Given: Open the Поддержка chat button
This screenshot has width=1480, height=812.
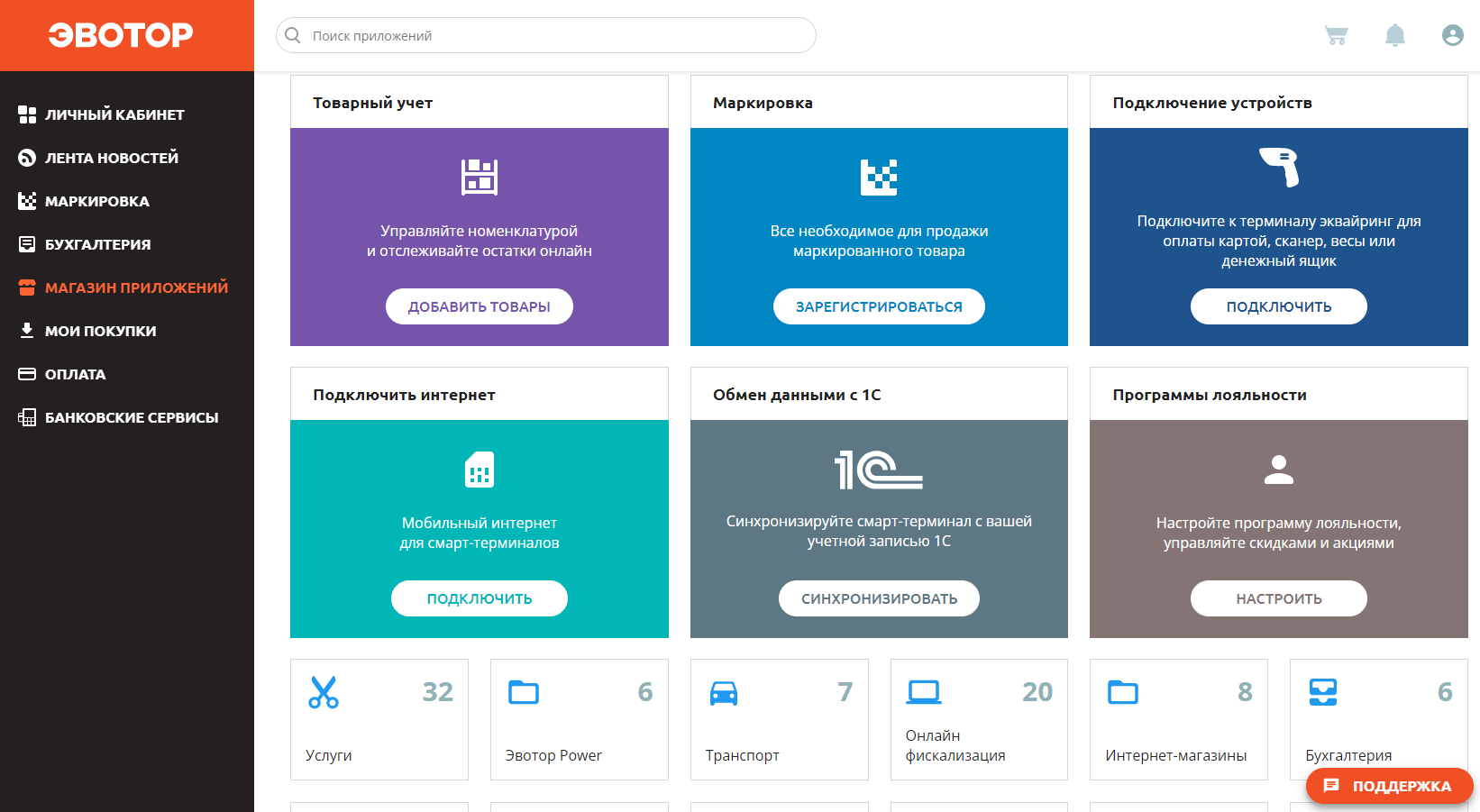Looking at the screenshot, I should 1389,786.
